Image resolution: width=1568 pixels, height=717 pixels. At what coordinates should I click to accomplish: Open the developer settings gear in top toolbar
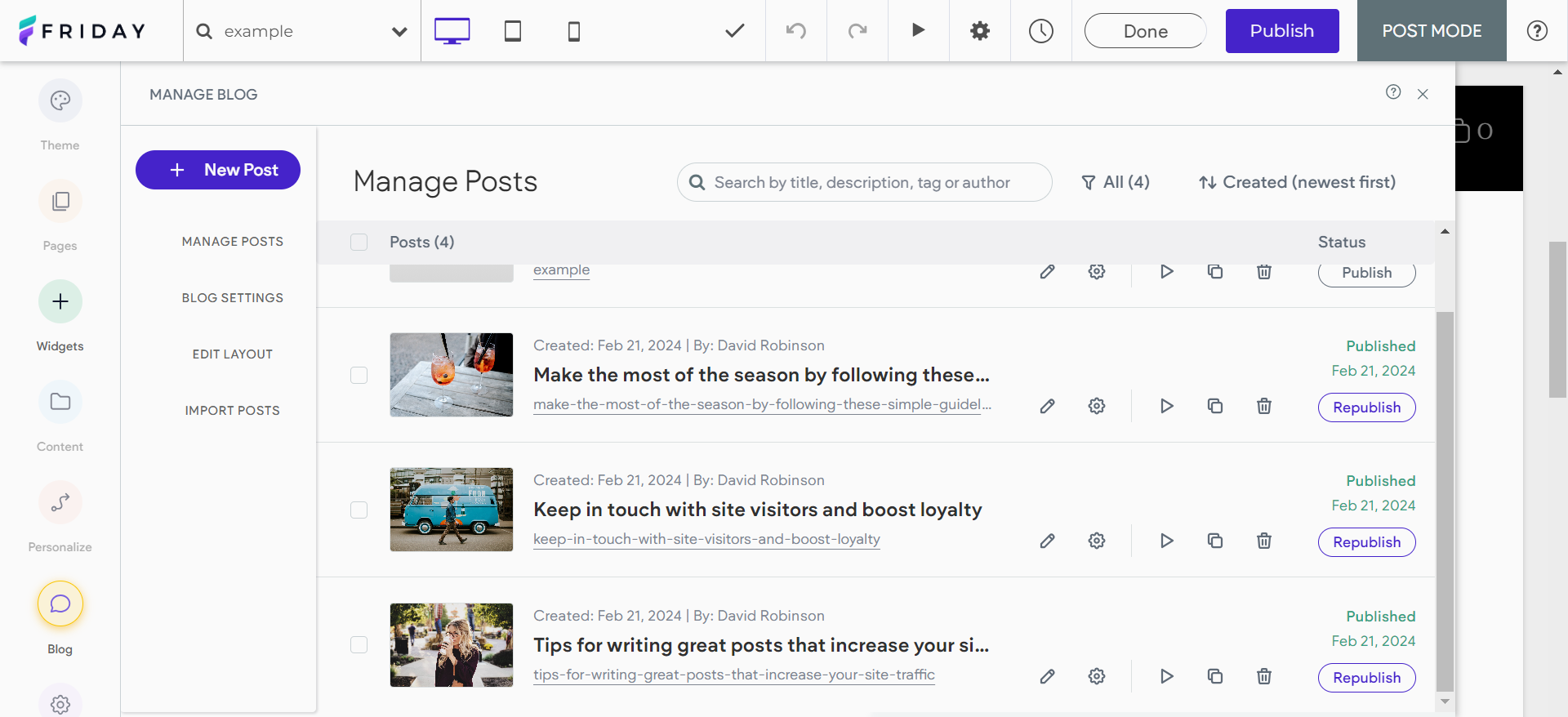coord(980,31)
